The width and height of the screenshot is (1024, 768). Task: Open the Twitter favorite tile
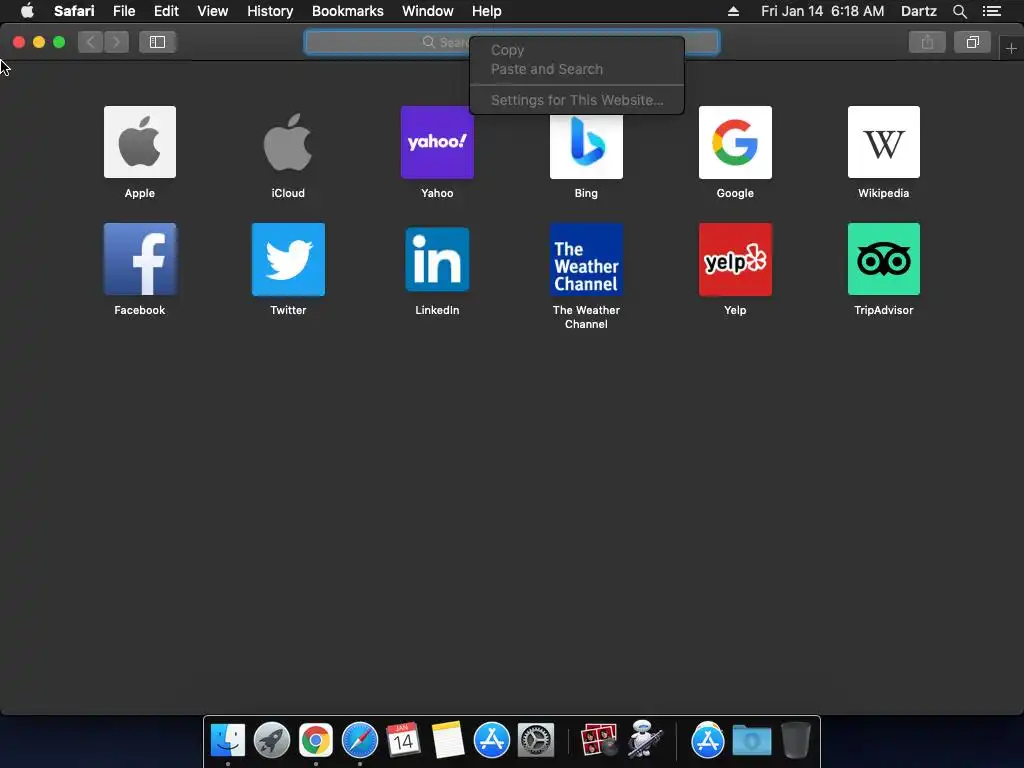coord(288,259)
